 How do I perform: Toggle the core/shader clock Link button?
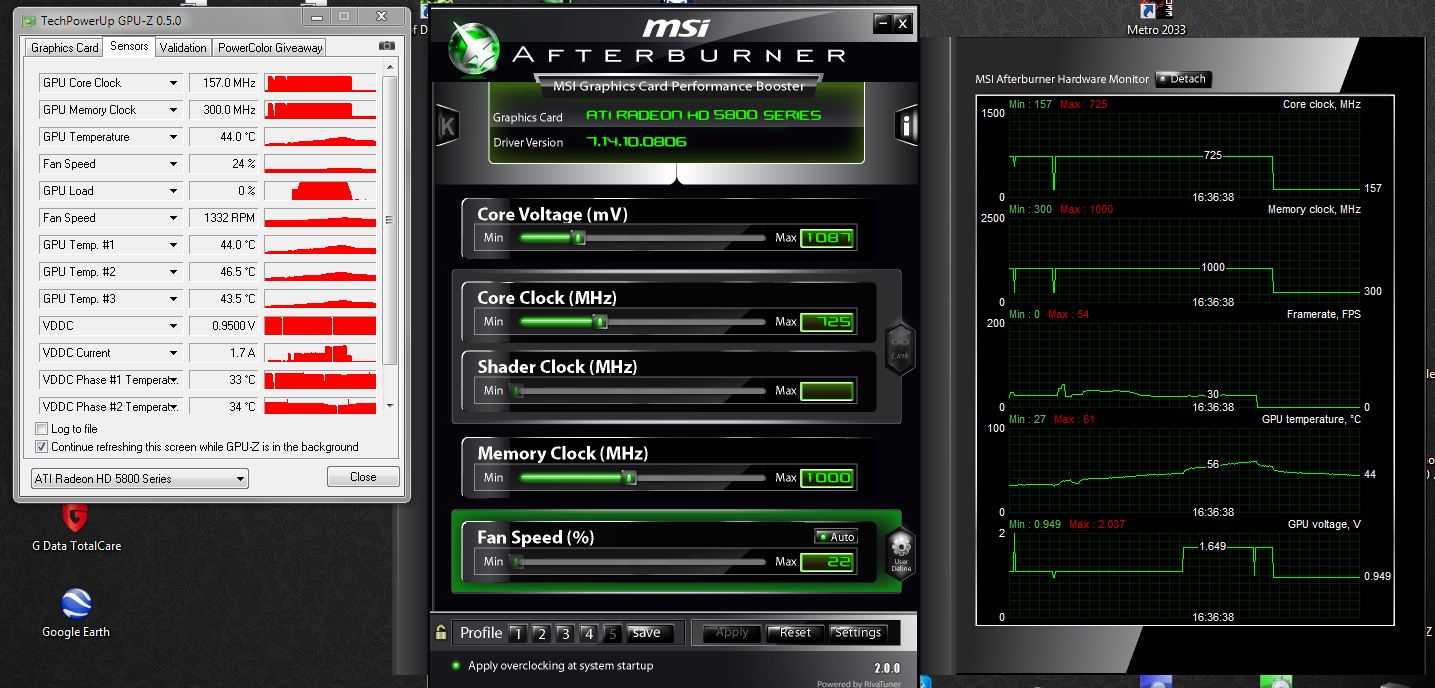pyautogui.click(x=900, y=348)
